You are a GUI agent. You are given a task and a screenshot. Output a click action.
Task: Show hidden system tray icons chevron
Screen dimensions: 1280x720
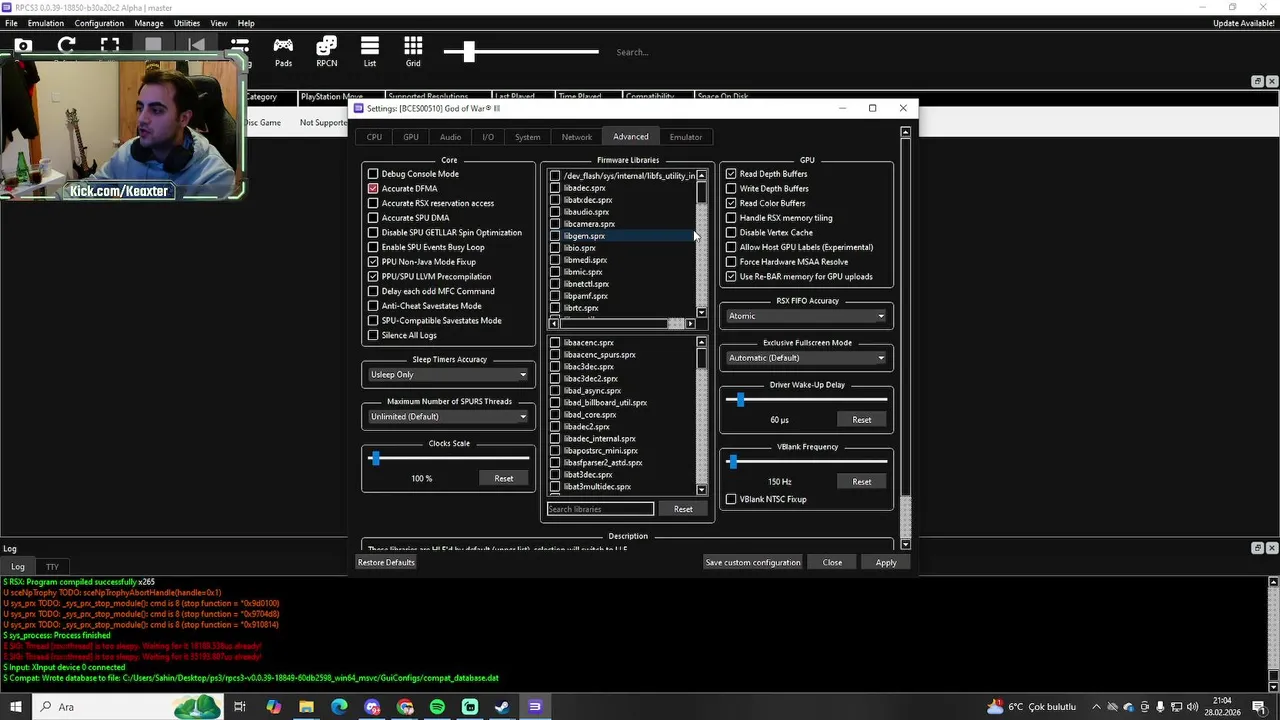(x=1097, y=707)
